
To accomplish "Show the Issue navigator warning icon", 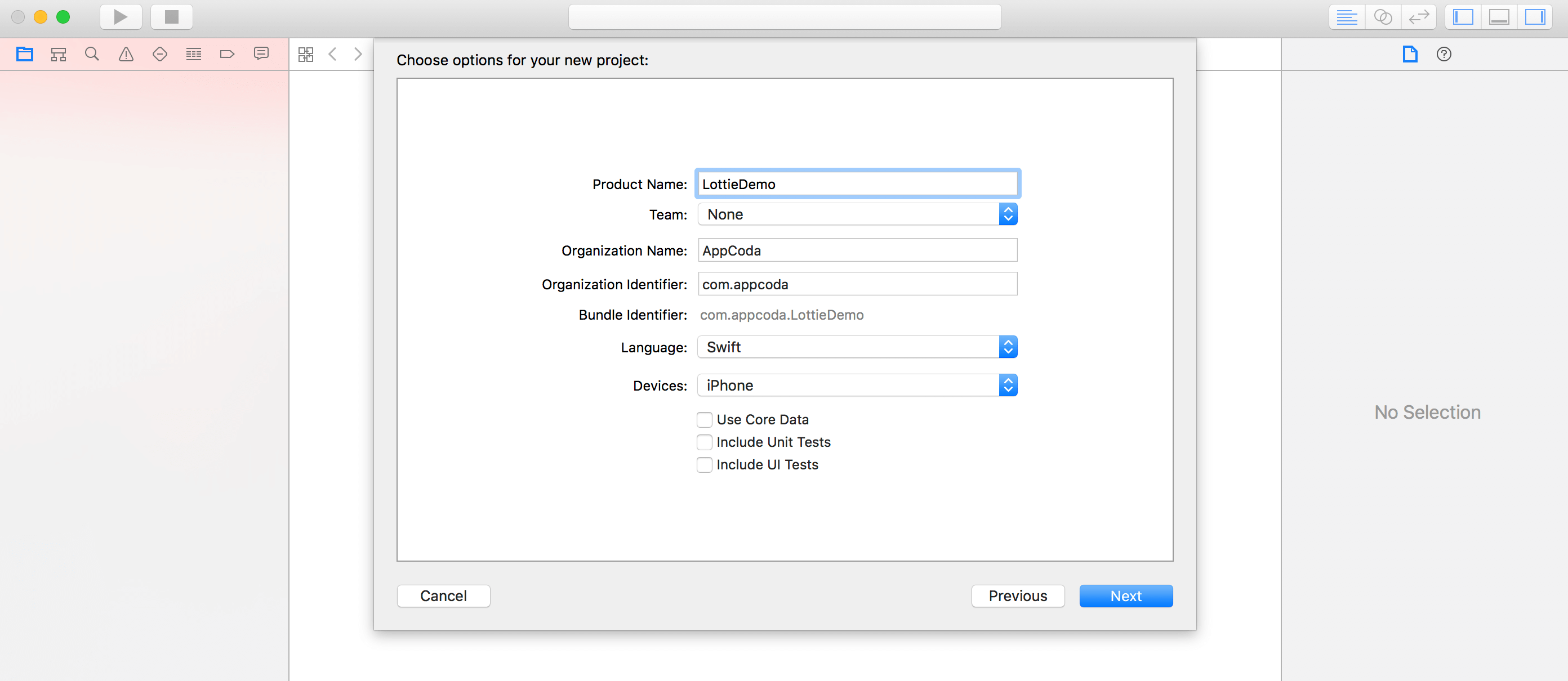I will coord(126,53).
